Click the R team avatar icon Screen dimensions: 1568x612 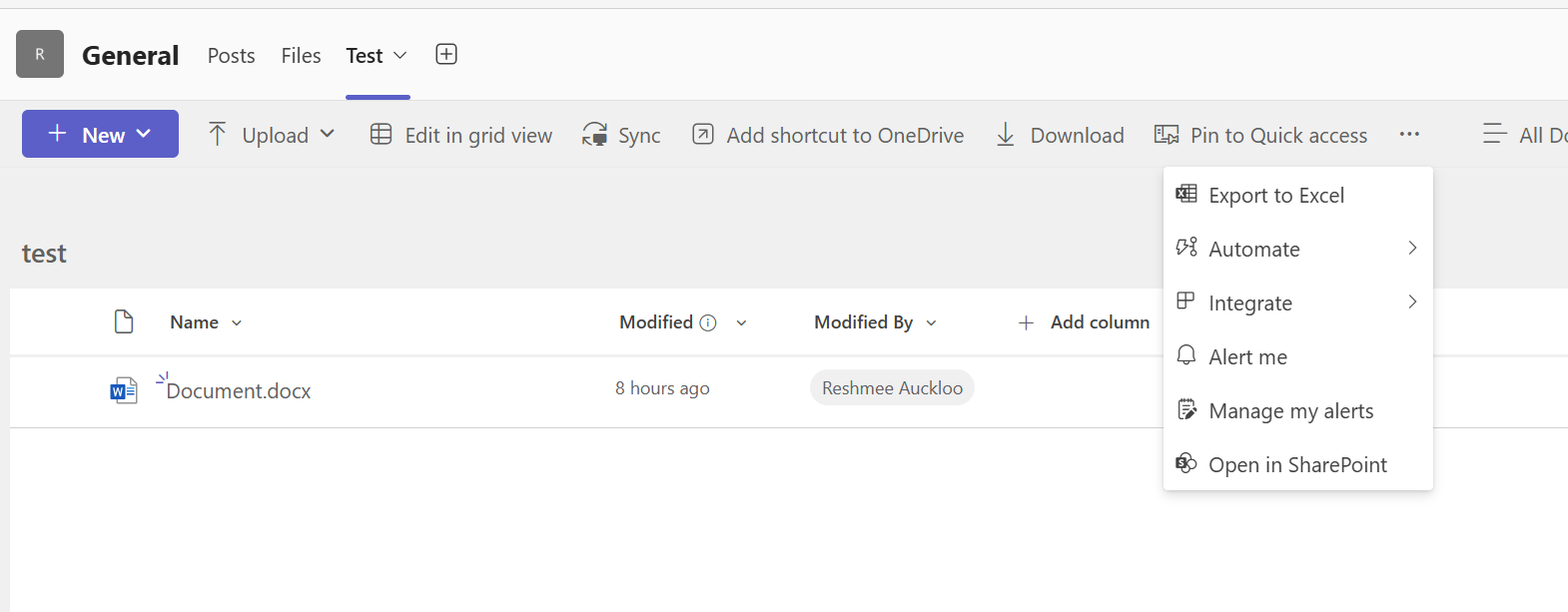pyautogui.click(x=40, y=54)
